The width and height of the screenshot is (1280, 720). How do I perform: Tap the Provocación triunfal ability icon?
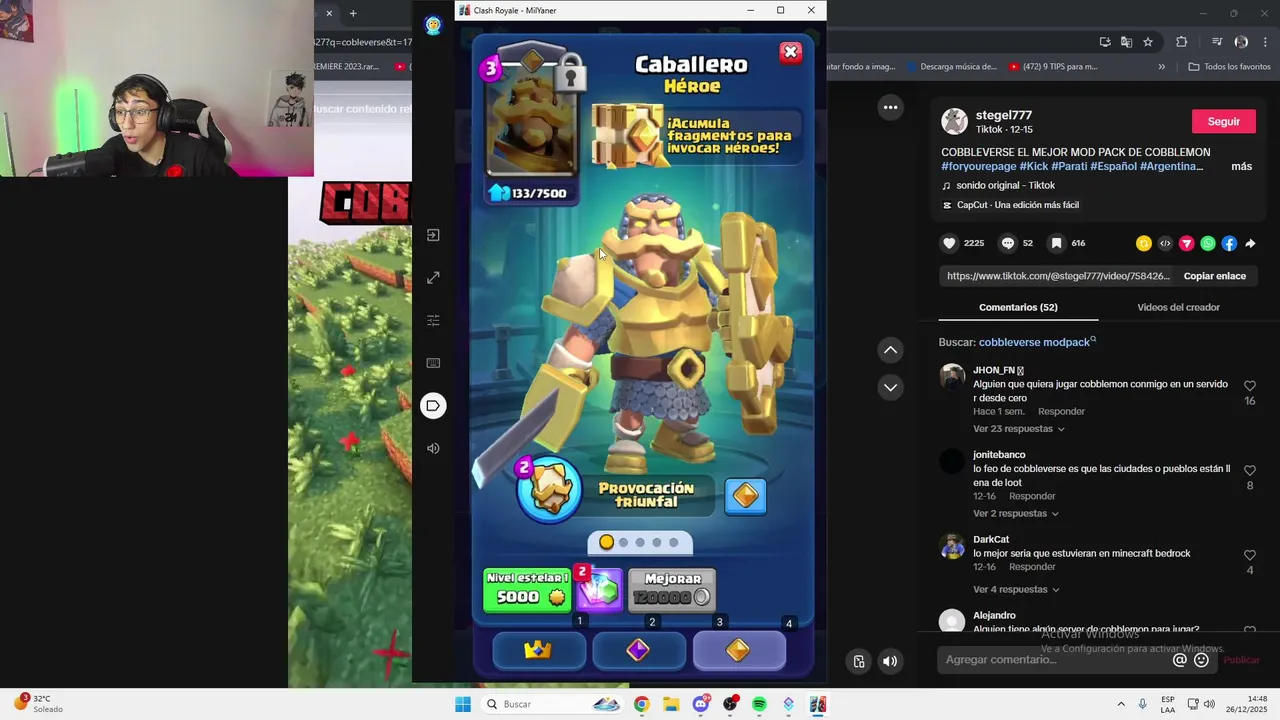pyautogui.click(x=549, y=489)
